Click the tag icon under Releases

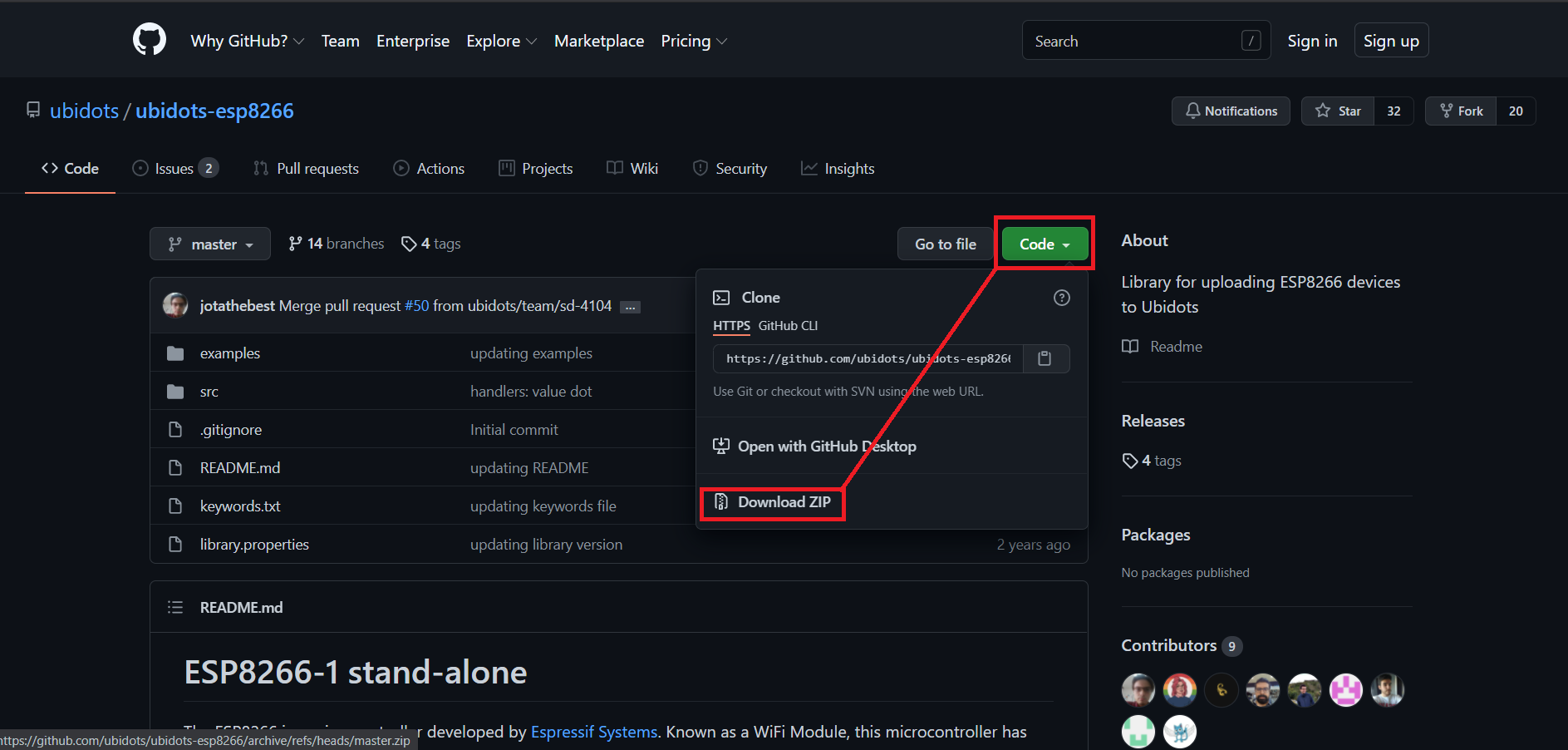[1130, 461]
